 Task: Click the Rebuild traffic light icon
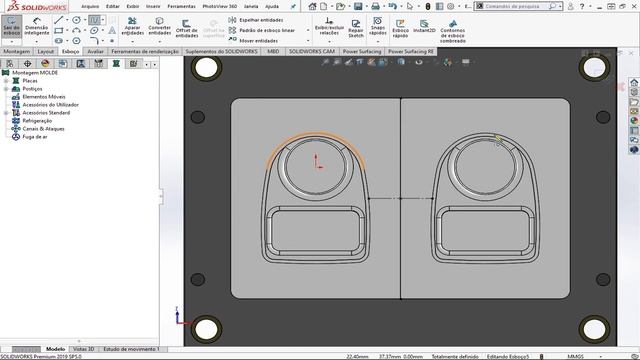click(x=428, y=6)
